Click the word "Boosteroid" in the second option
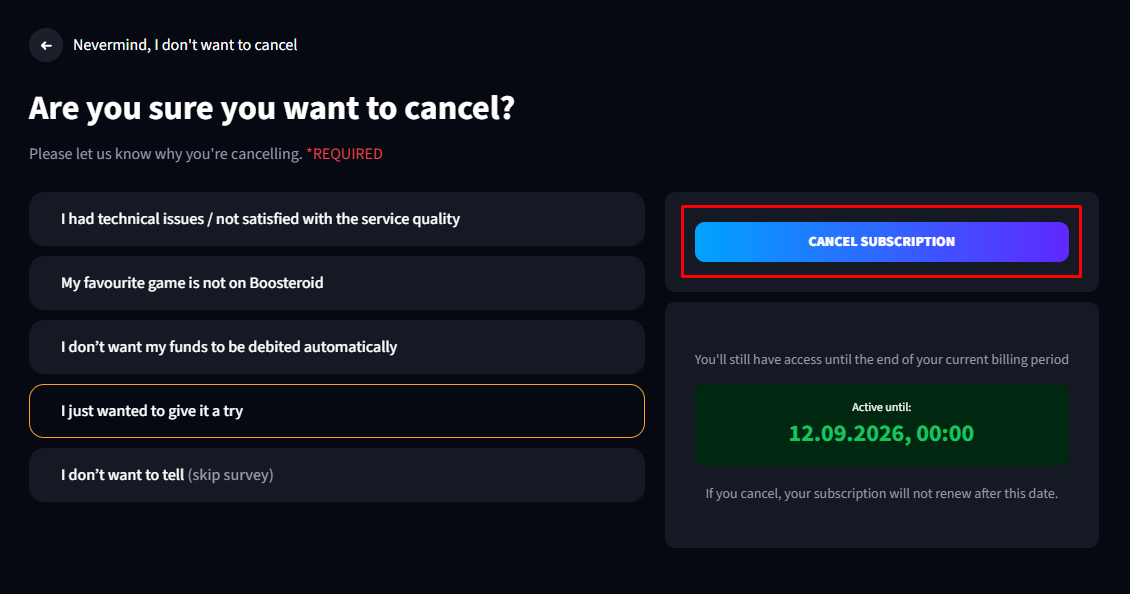This screenshot has height=594, width=1130. [286, 283]
